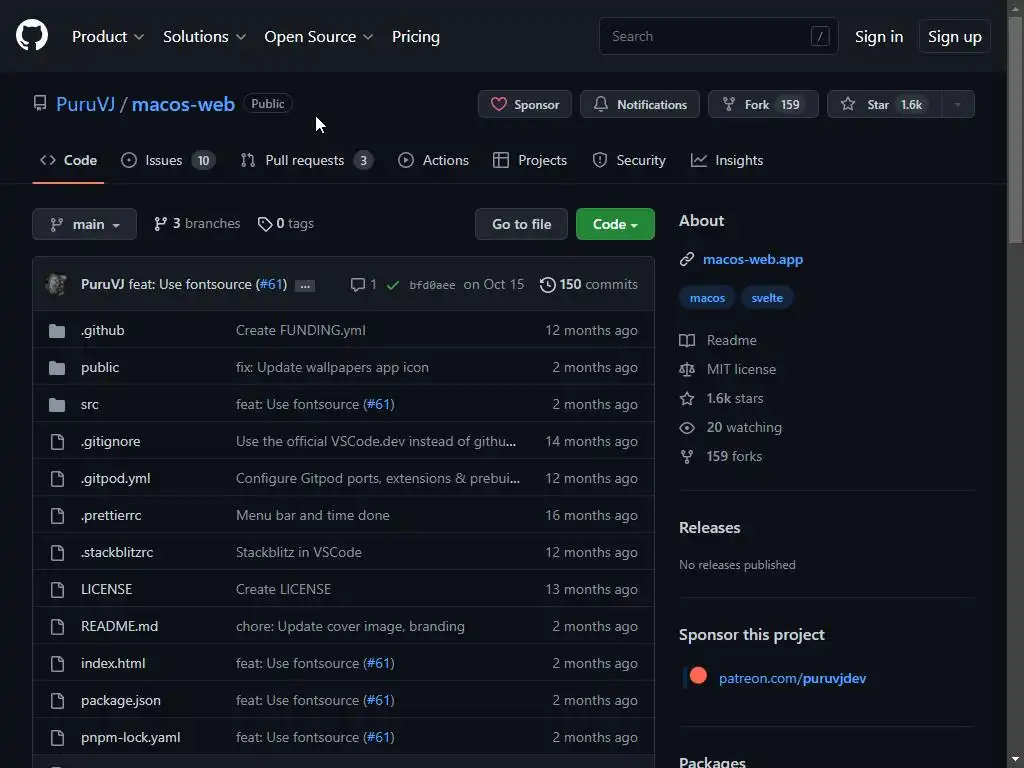Screen dimensions: 1024x768
Task: Click the green checkmark build status icon
Action: (392, 285)
